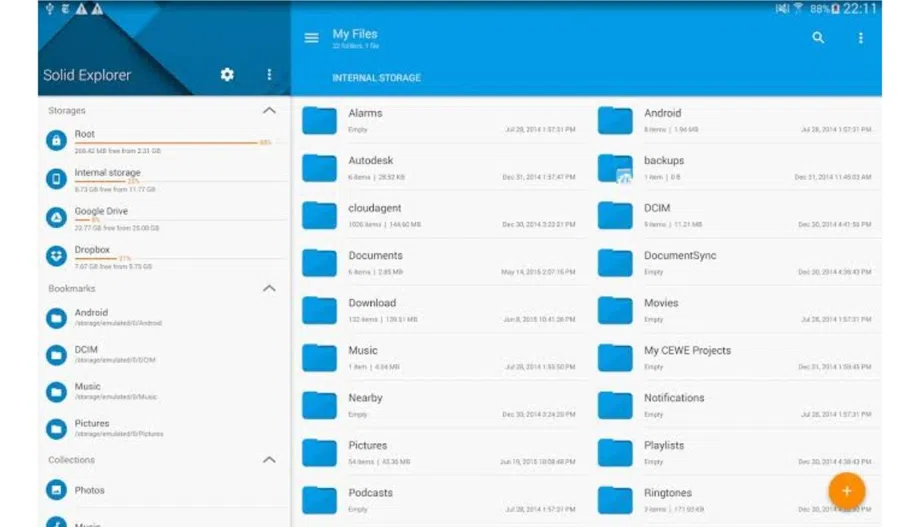Screen dimensions: 920x527
Task: Collapse the Collections section
Action: tap(269, 460)
